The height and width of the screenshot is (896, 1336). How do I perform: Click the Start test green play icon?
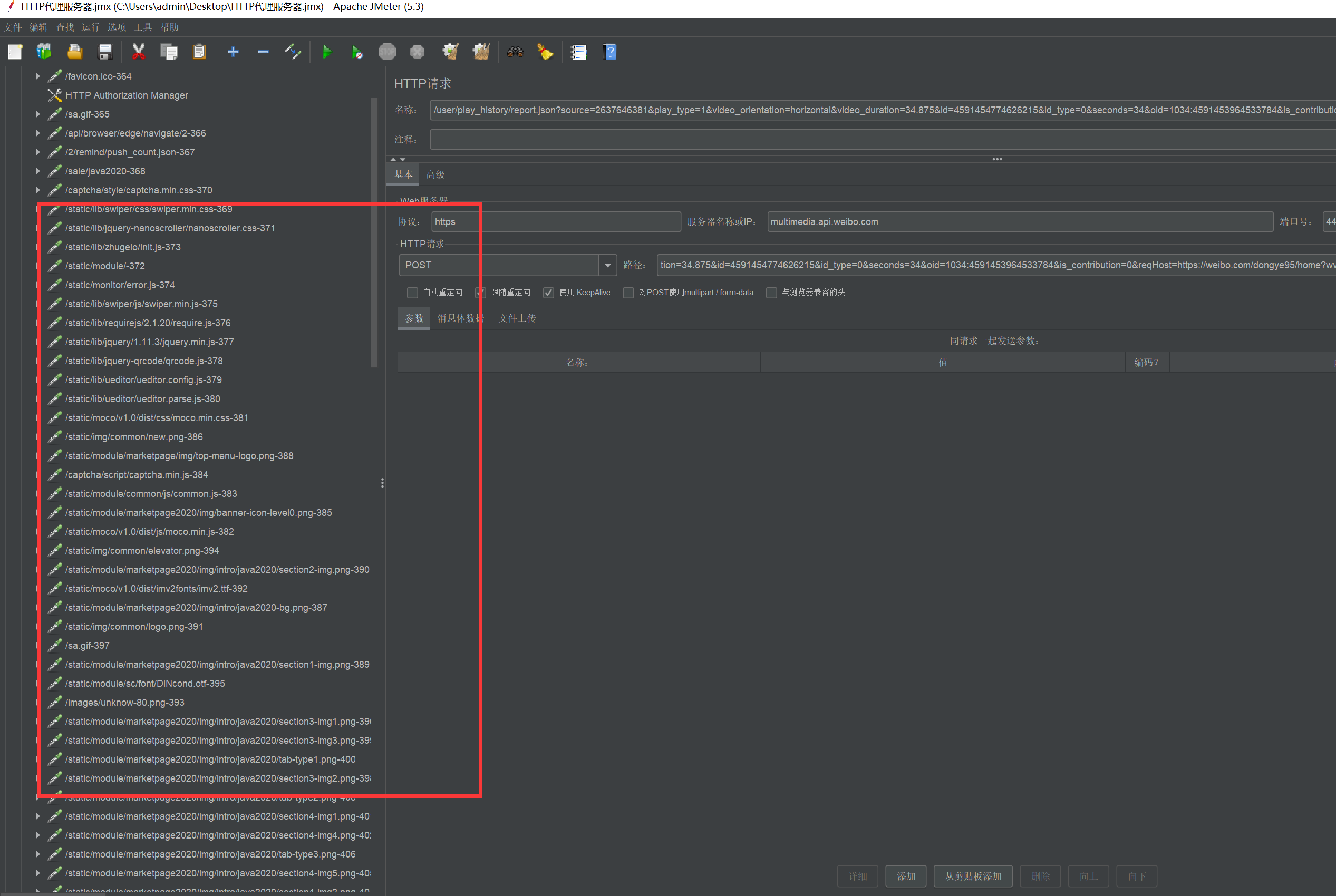326,53
